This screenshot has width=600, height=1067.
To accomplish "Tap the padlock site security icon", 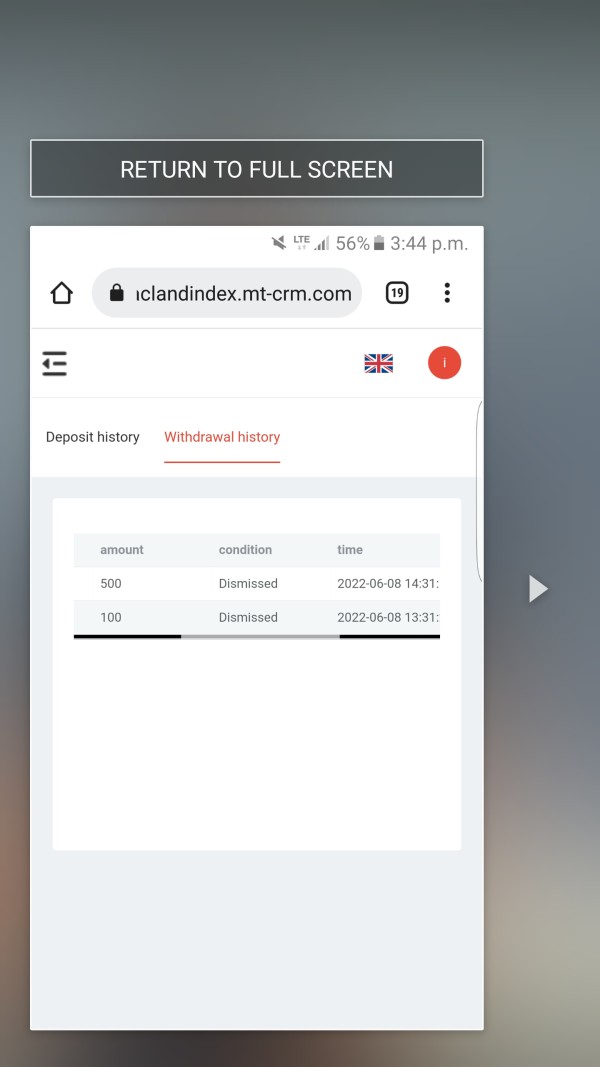I will point(117,293).
